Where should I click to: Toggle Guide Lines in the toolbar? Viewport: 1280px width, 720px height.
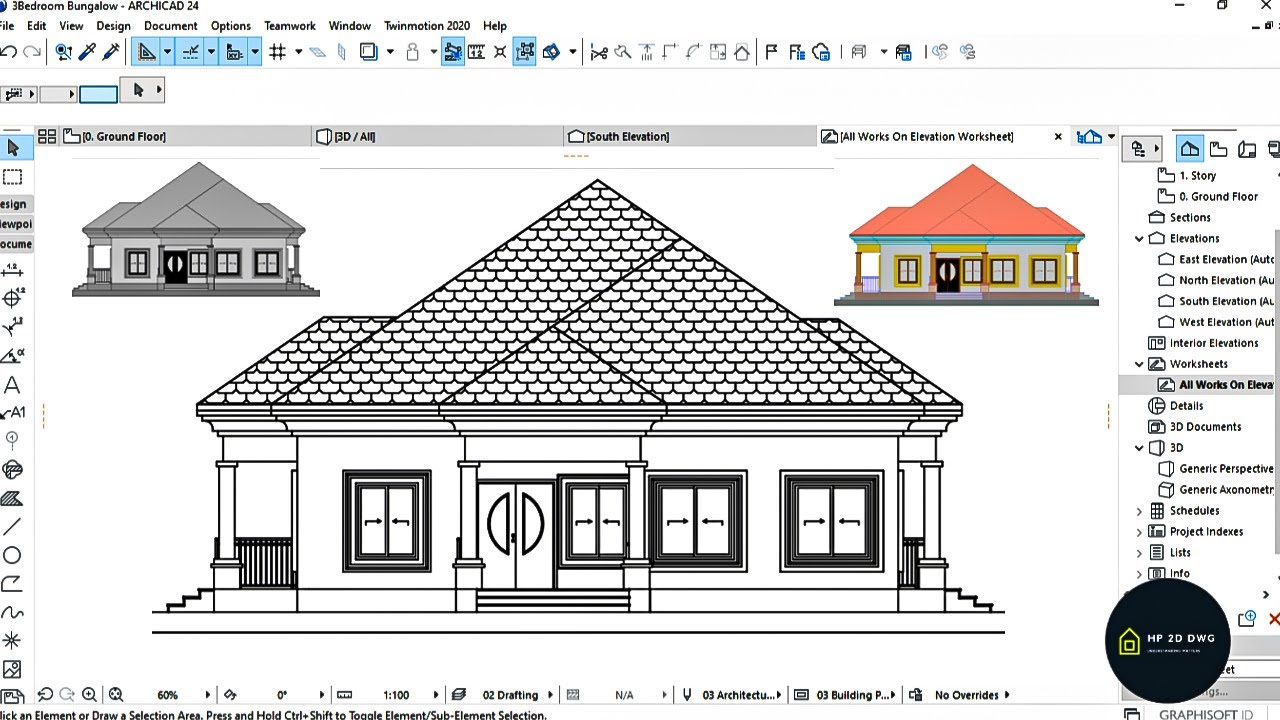point(191,52)
